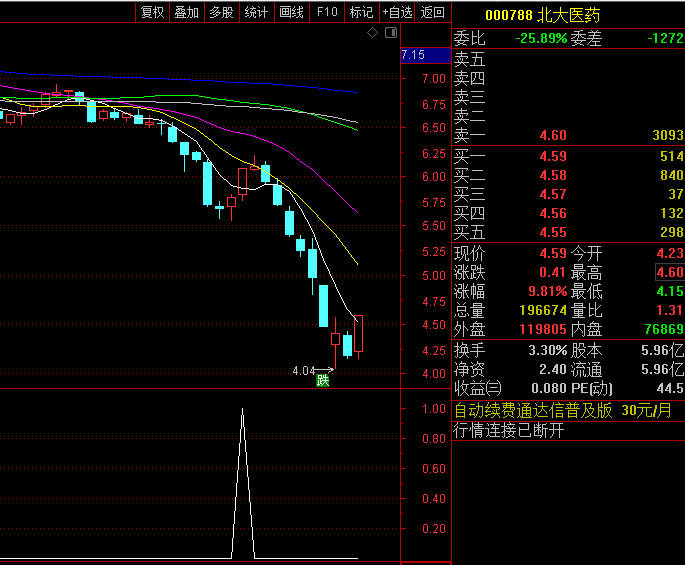
Task: Toggle the side panel layout icon
Action: tap(391, 32)
